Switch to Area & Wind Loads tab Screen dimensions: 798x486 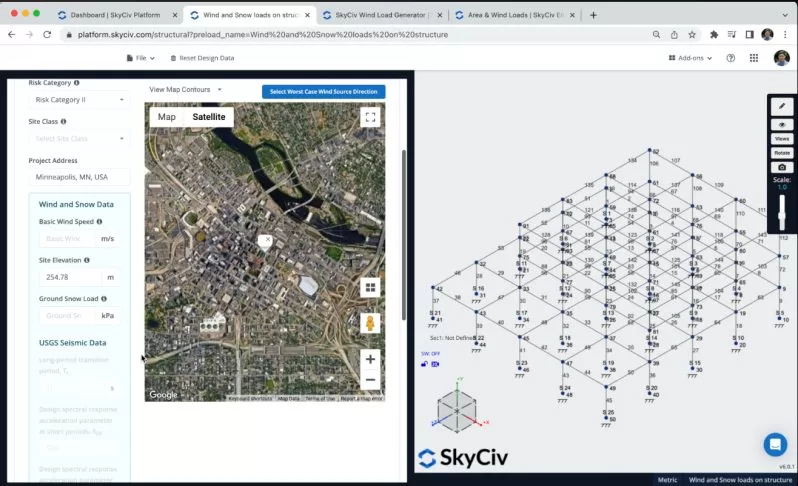pos(515,15)
